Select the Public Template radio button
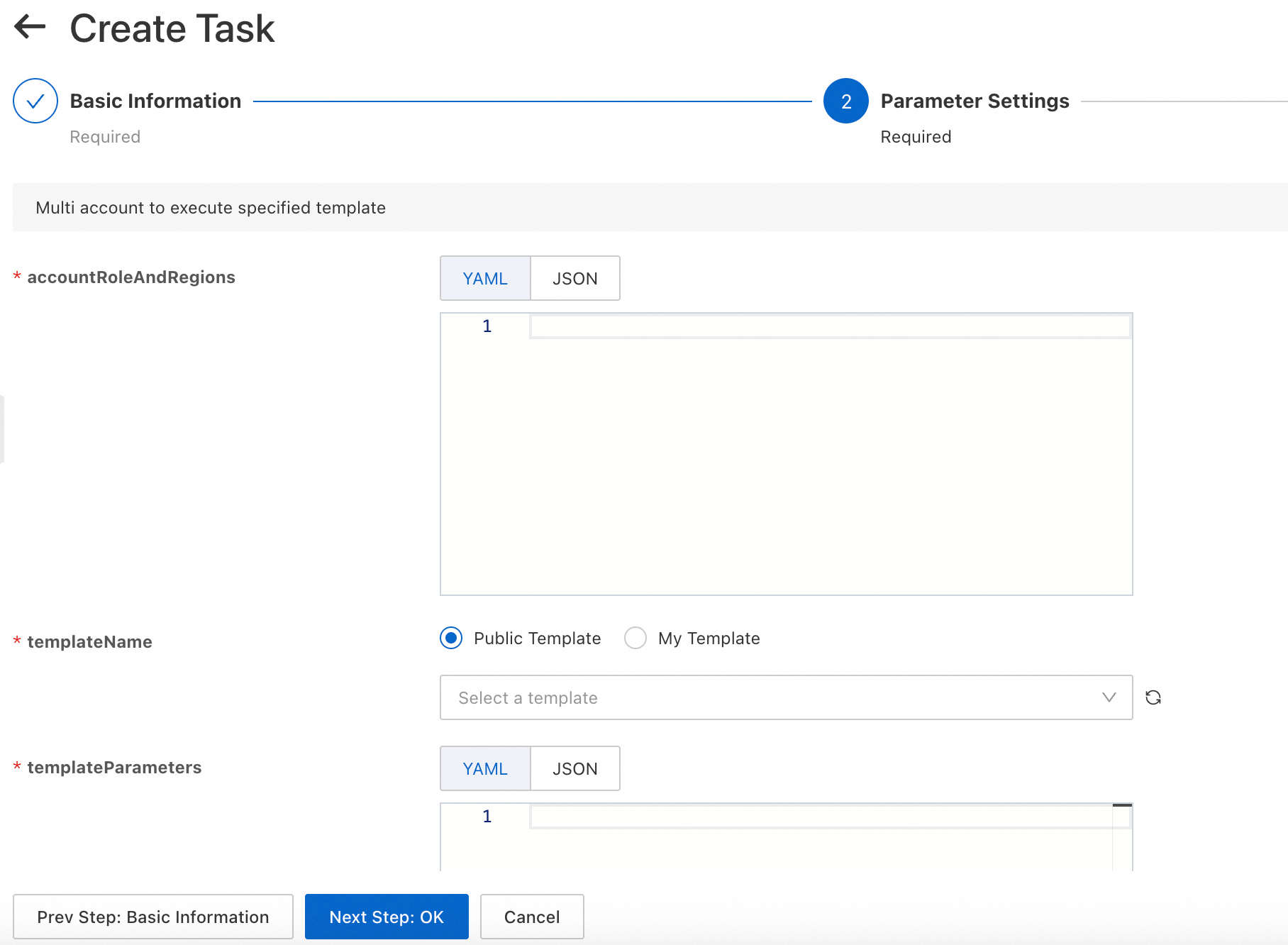1288x945 pixels. click(x=451, y=639)
